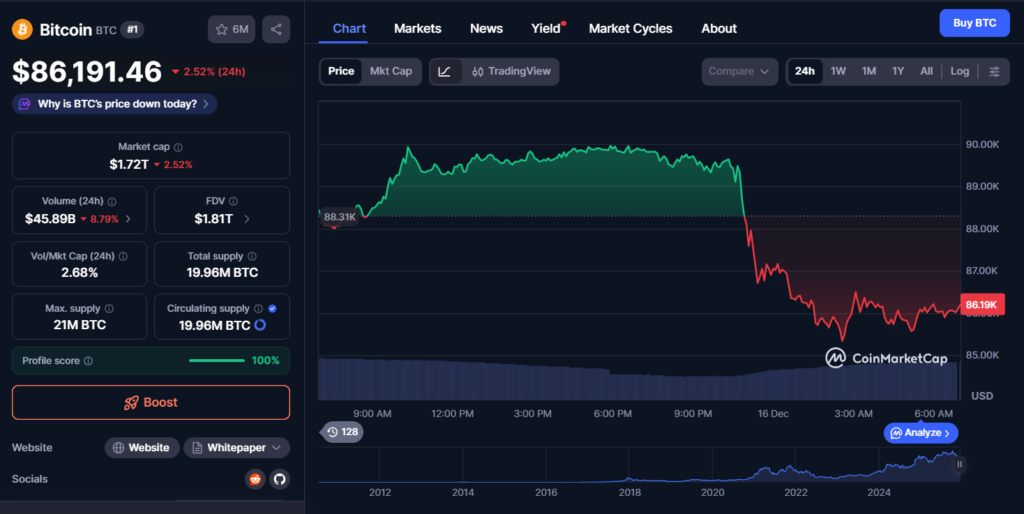Screen dimensions: 1024x514
Task: Switch to TradingView chart mode
Action: (x=510, y=71)
